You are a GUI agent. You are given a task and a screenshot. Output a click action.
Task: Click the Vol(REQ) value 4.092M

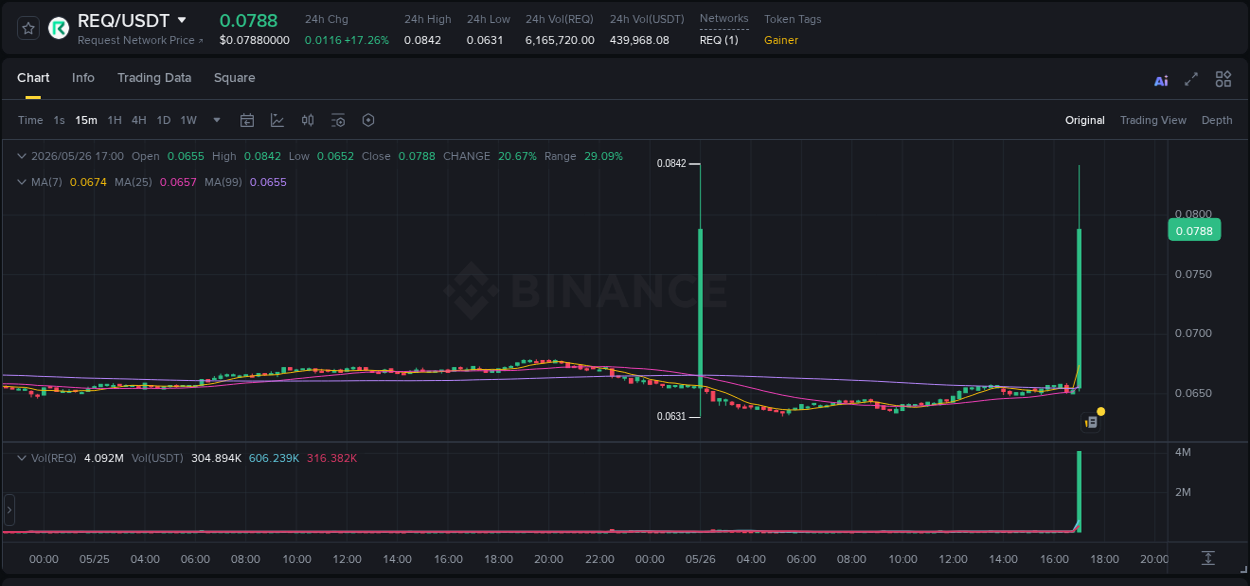[104, 458]
